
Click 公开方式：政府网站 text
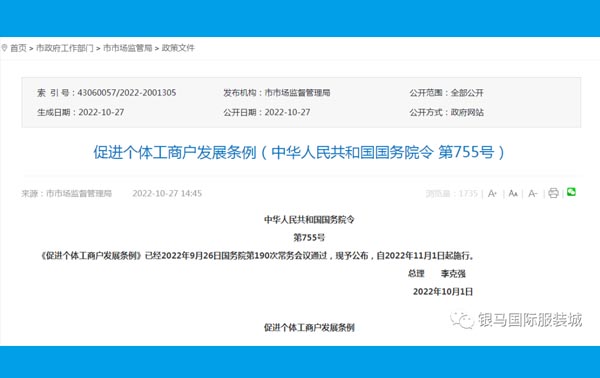[x=447, y=112]
